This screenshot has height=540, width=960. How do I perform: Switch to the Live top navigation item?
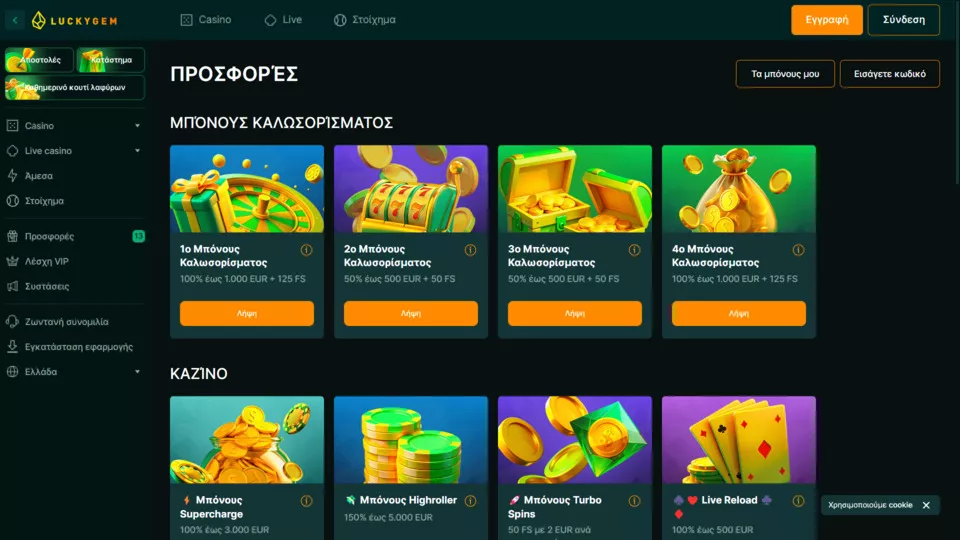[x=283, y=20]
